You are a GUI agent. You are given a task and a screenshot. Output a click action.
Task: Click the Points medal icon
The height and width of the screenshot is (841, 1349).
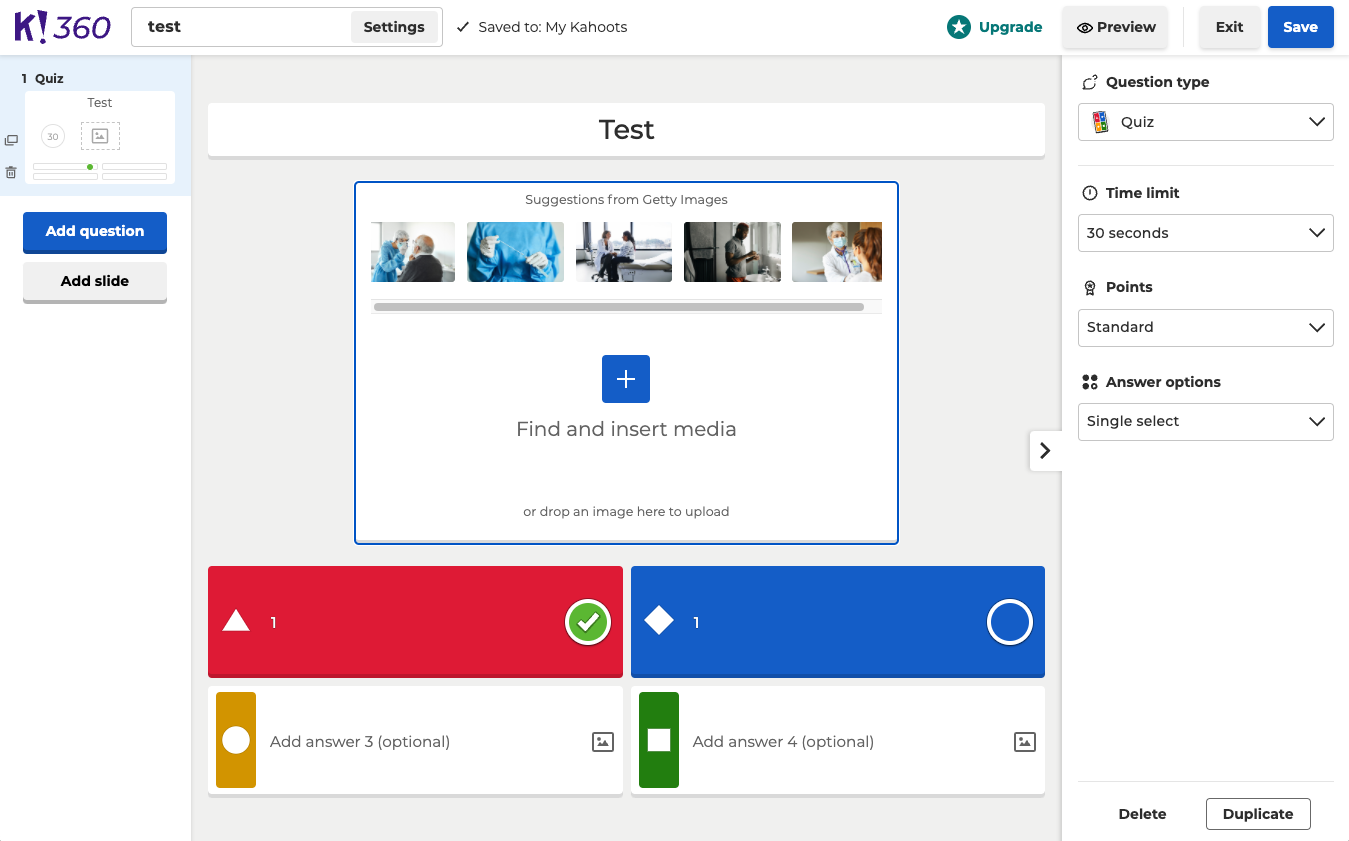pos(1090,287)
